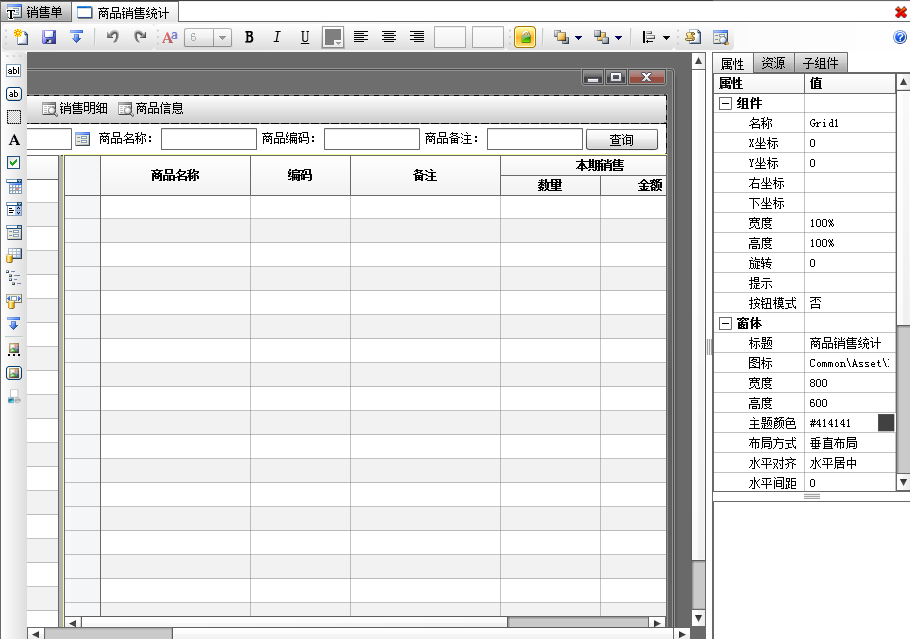Open the font settings Aa icon
This screenshot has height=639, width=910.
pos(169,37)
